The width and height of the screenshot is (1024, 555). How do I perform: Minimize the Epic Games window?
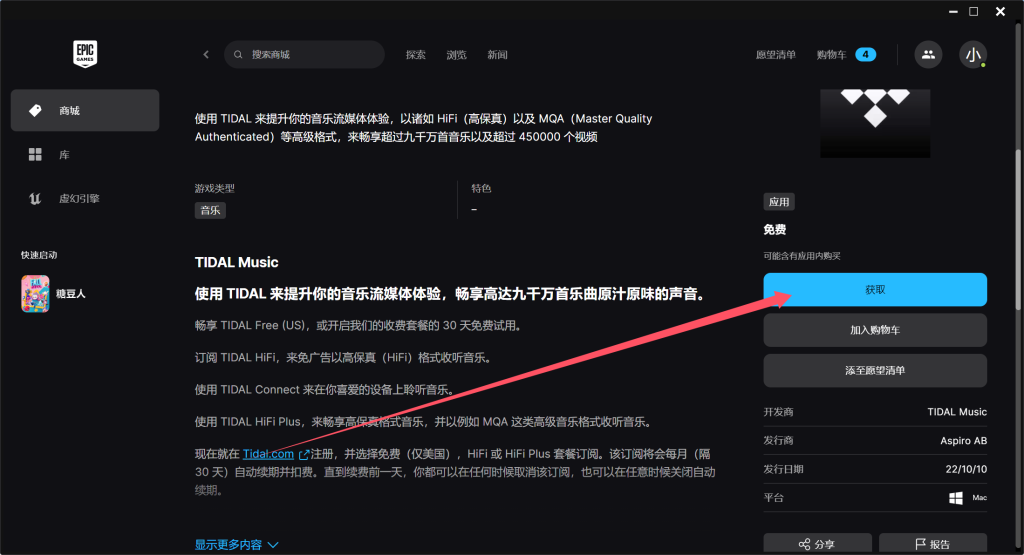953,12
